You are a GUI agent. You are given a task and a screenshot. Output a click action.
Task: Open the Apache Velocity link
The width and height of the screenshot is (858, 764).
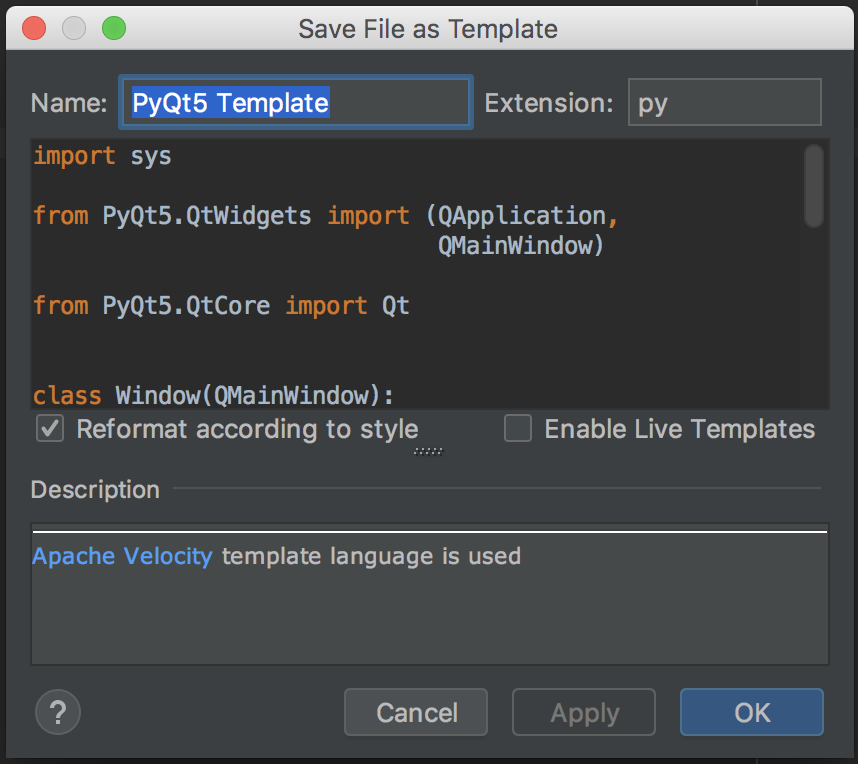coord(122,556)
